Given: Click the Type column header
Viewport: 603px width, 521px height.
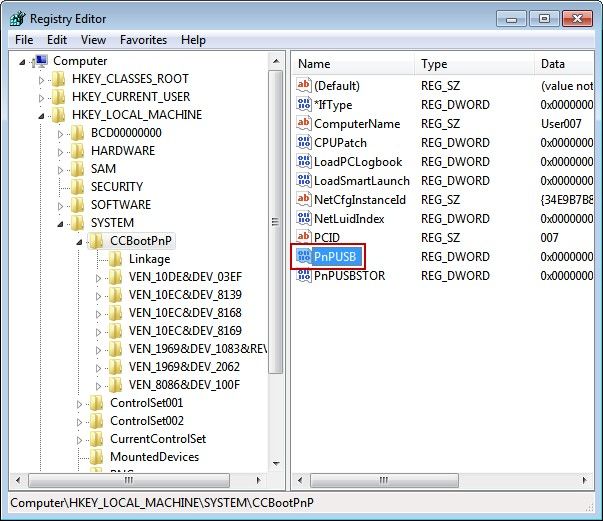Looking at the screenshot, I should coord(474,64).
